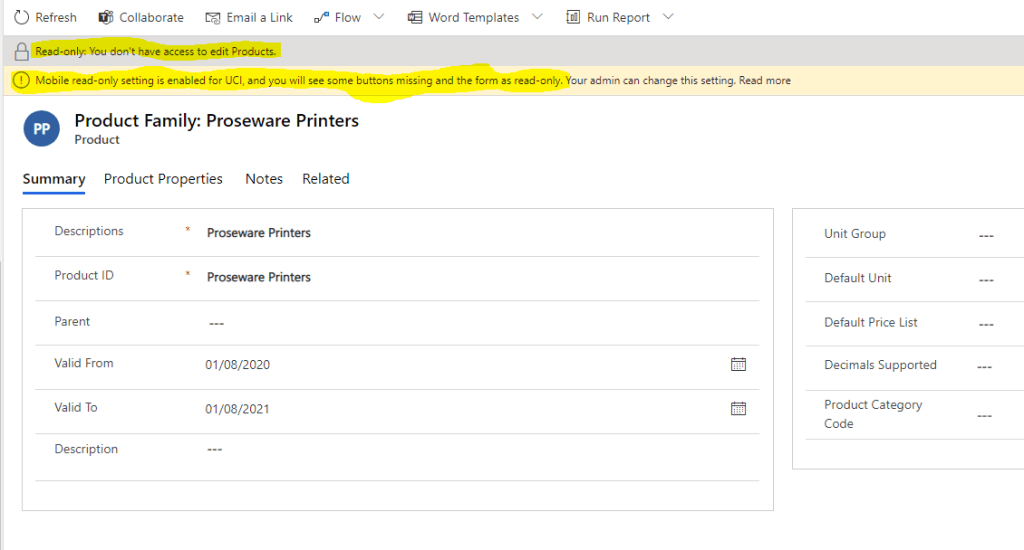
Task: Click the PP product avatar circle
Action: click(42, 129)
